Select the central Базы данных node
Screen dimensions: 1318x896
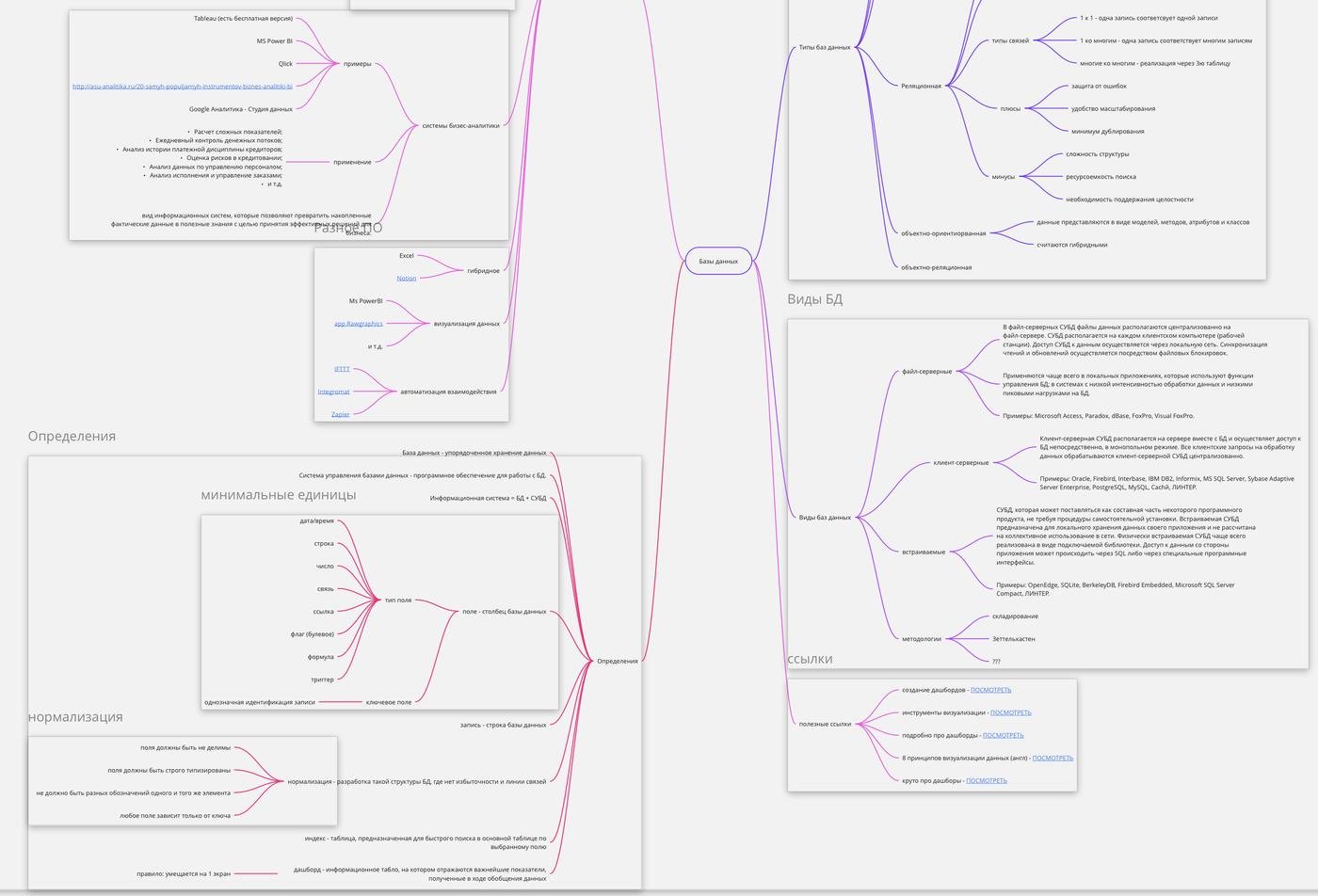coord(718,261)
